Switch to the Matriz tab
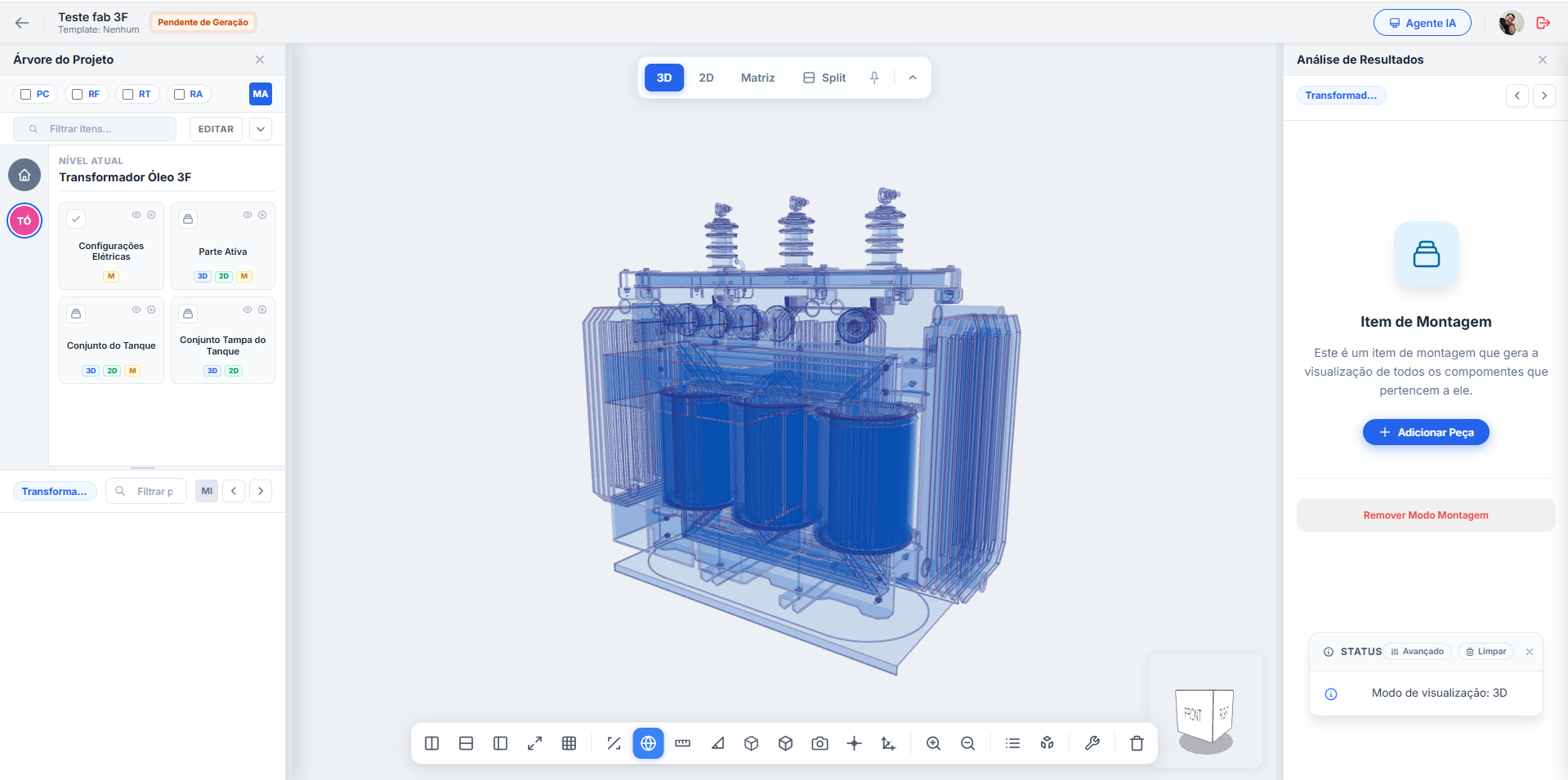1568x780 pixels. coord(757,78)
